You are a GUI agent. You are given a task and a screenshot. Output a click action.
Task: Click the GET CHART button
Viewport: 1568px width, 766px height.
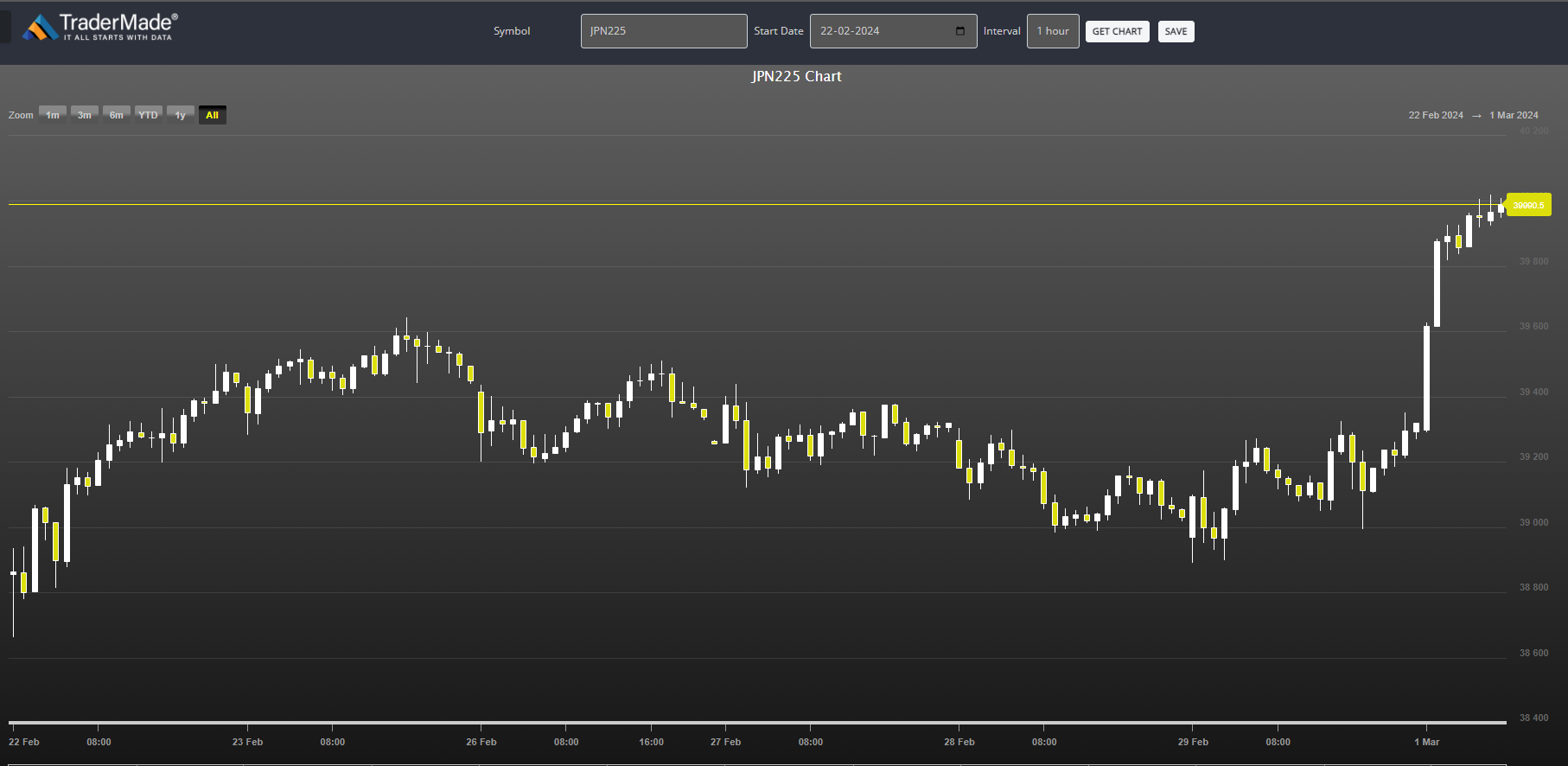tap(1117, 31)
